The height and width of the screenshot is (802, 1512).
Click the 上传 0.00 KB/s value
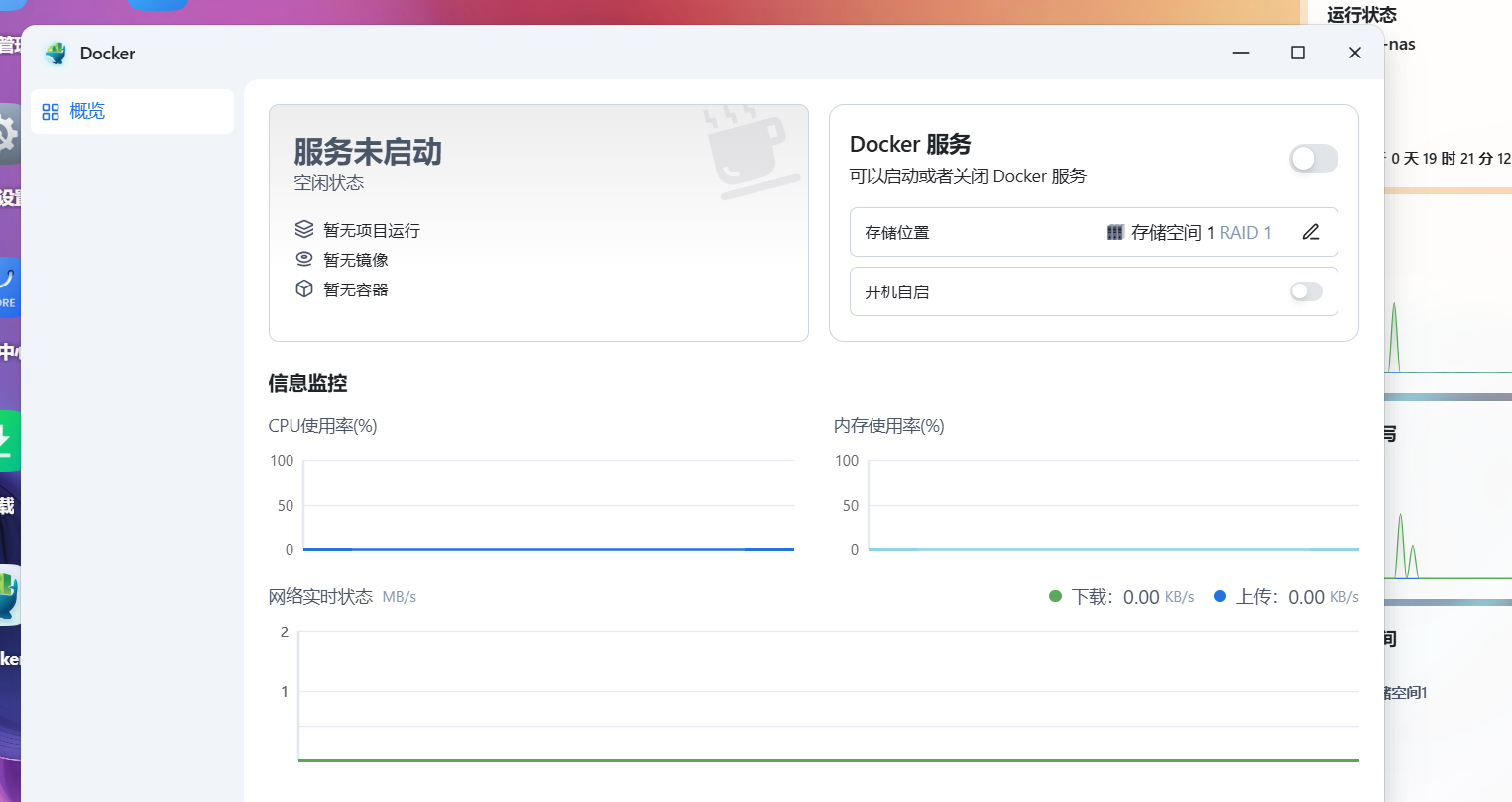point(1323,597)
